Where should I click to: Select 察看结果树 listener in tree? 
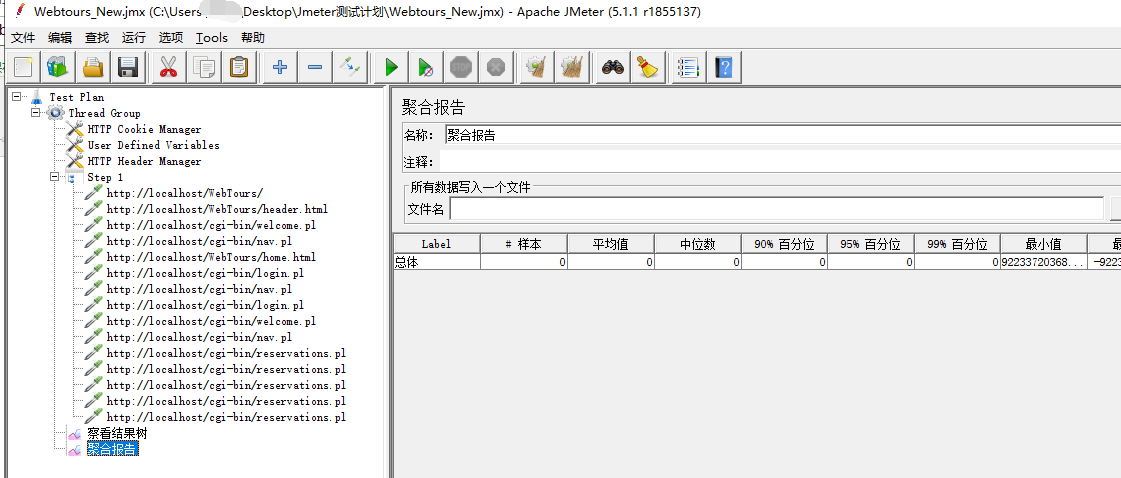tap(117, 433)
